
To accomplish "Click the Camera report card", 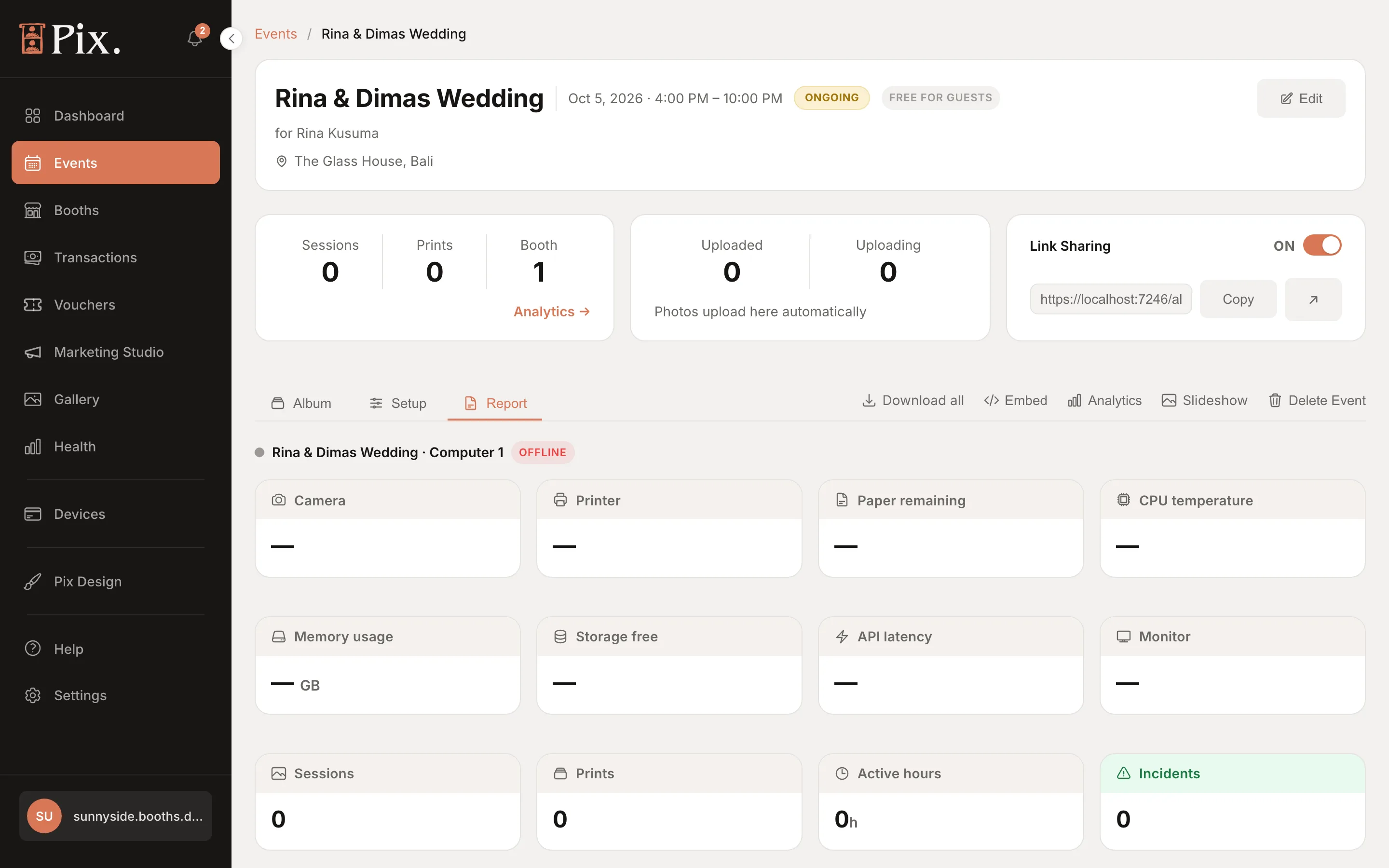I will 388,529.
